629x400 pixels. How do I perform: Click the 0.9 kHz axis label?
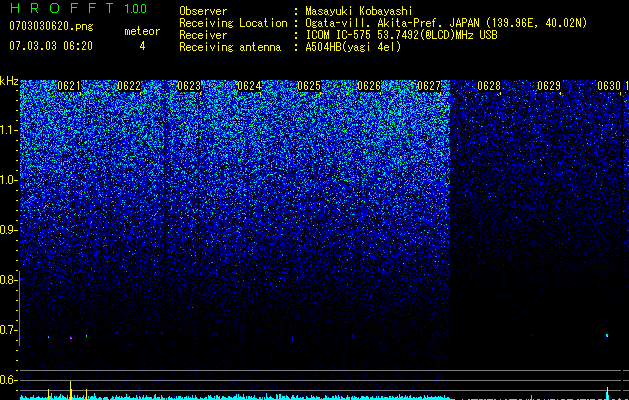coord(8,230)
